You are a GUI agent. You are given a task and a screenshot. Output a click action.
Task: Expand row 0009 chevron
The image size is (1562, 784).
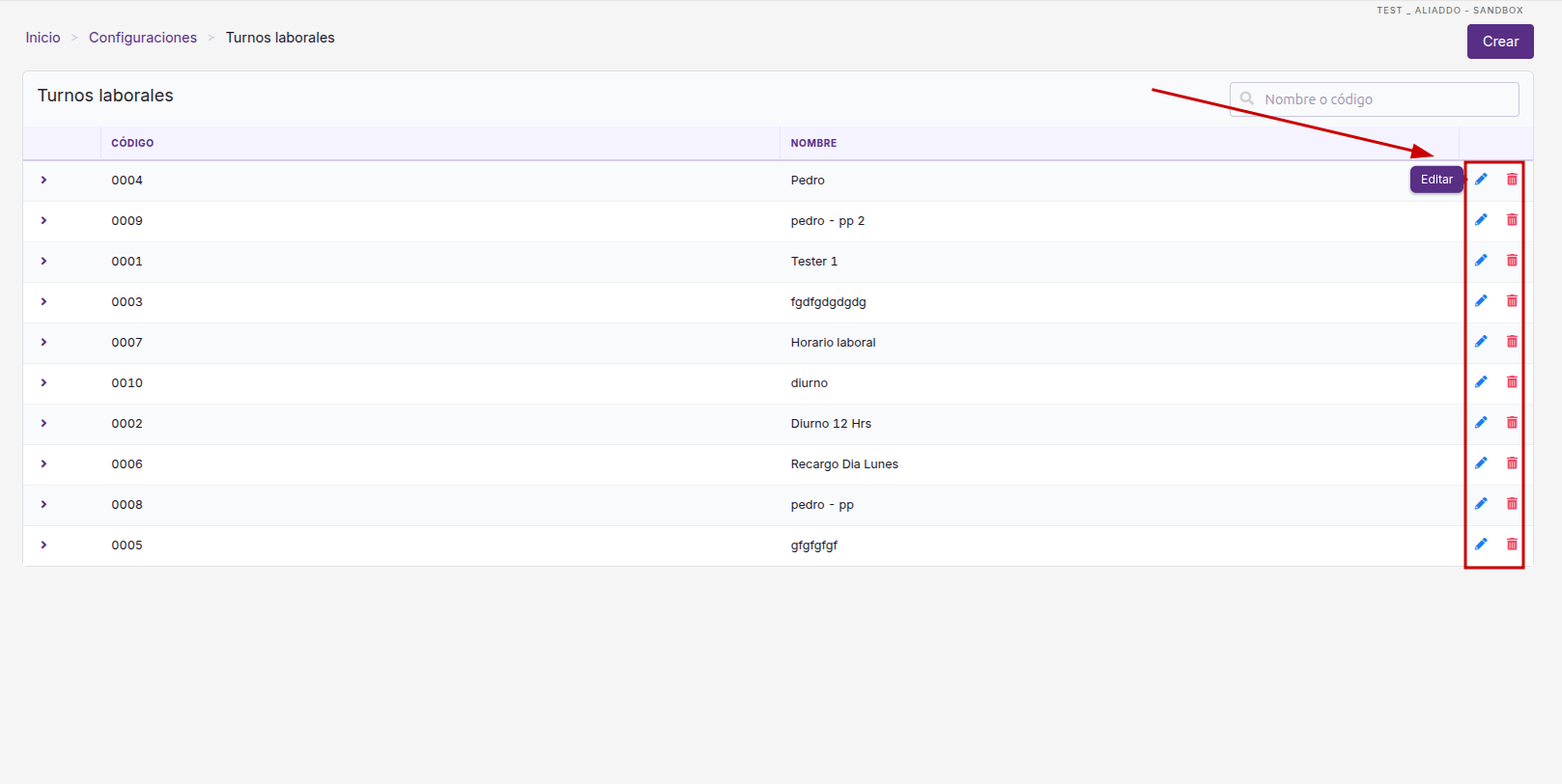[43, 221]
